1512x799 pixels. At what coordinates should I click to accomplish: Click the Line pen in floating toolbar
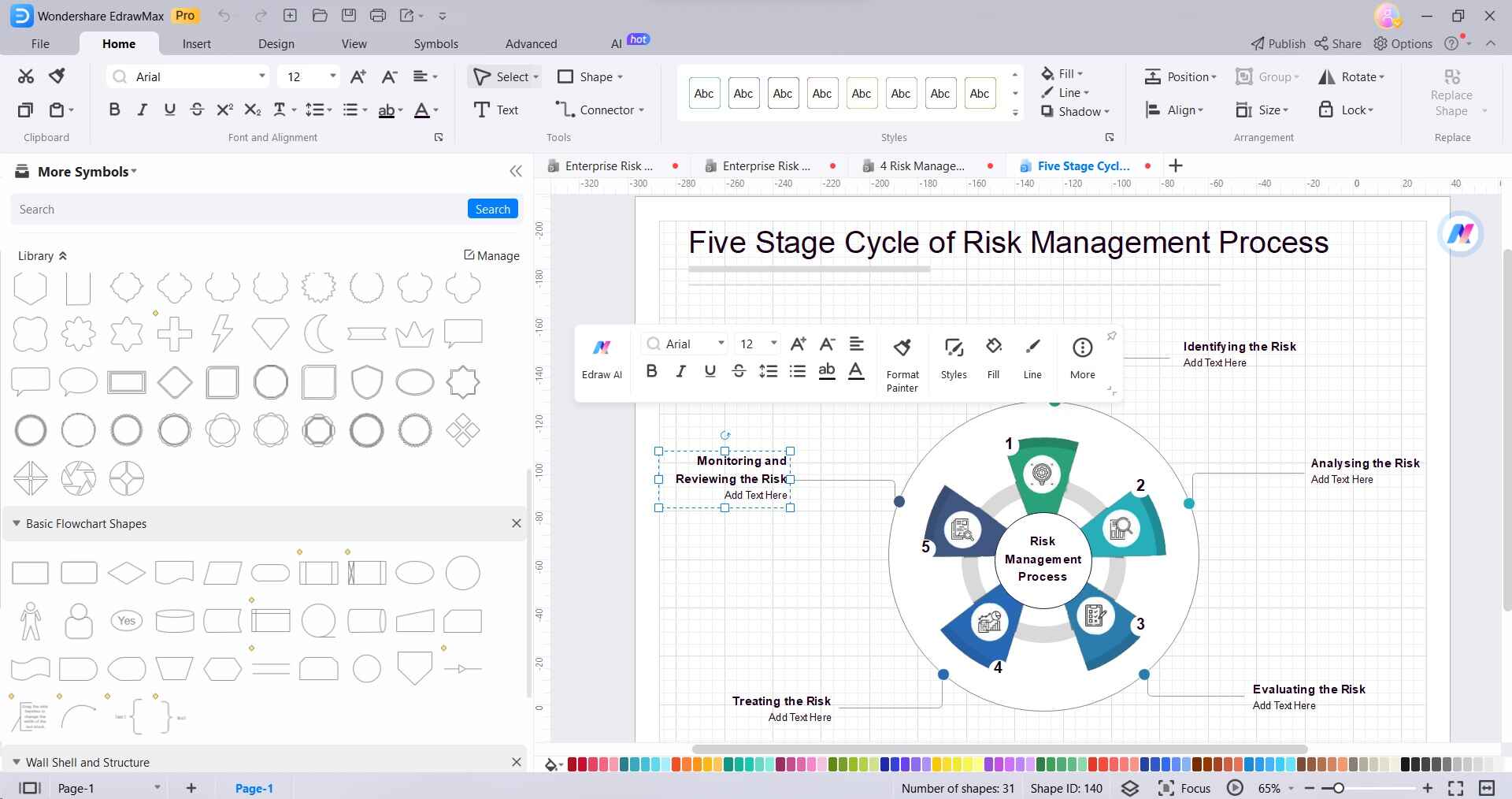pos(1032,359)
